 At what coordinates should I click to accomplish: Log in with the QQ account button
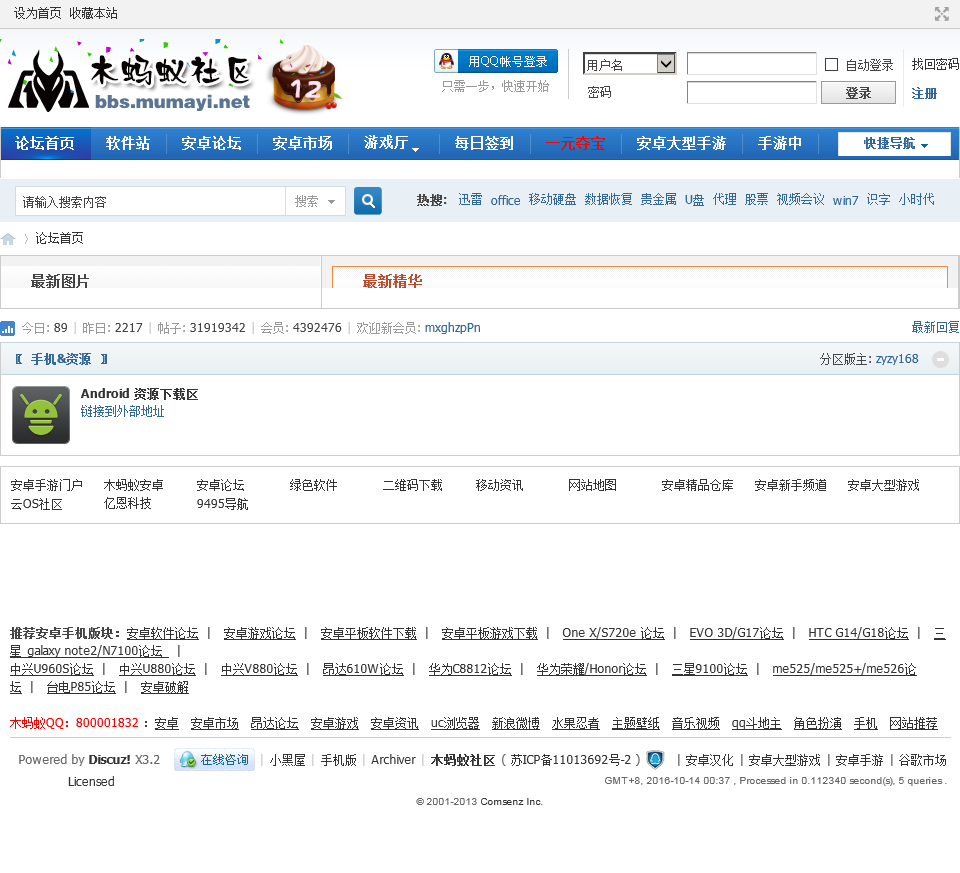(x=496, y=61)
